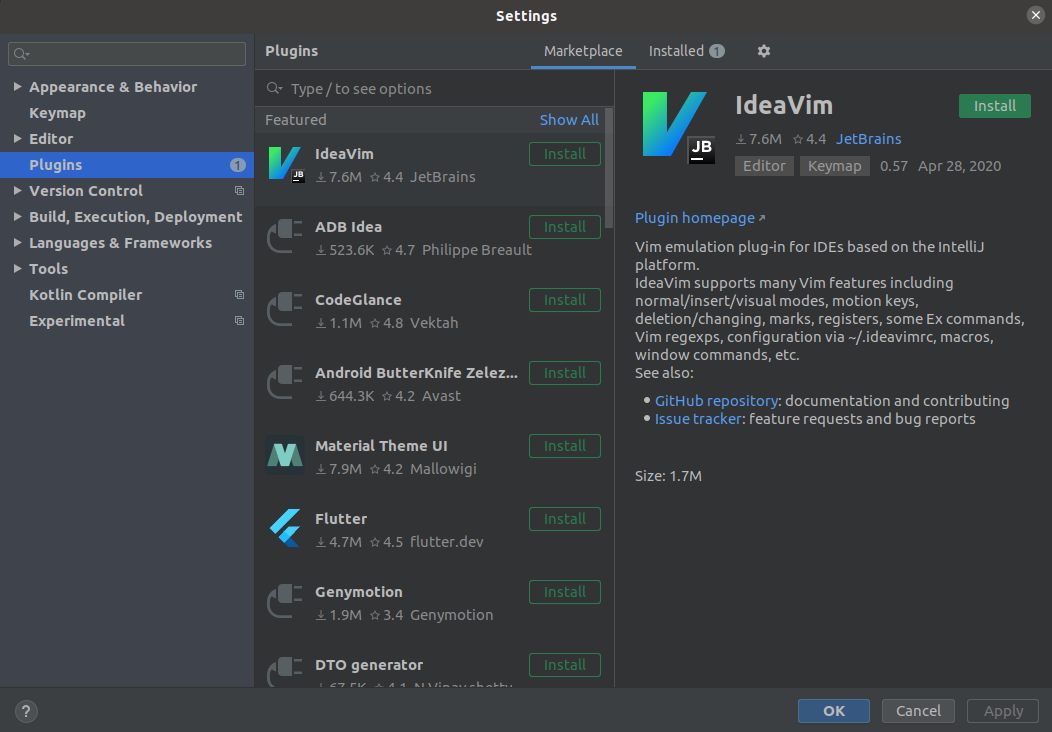
Task: Expand the Tools section arrow
Action: (18, 268)
